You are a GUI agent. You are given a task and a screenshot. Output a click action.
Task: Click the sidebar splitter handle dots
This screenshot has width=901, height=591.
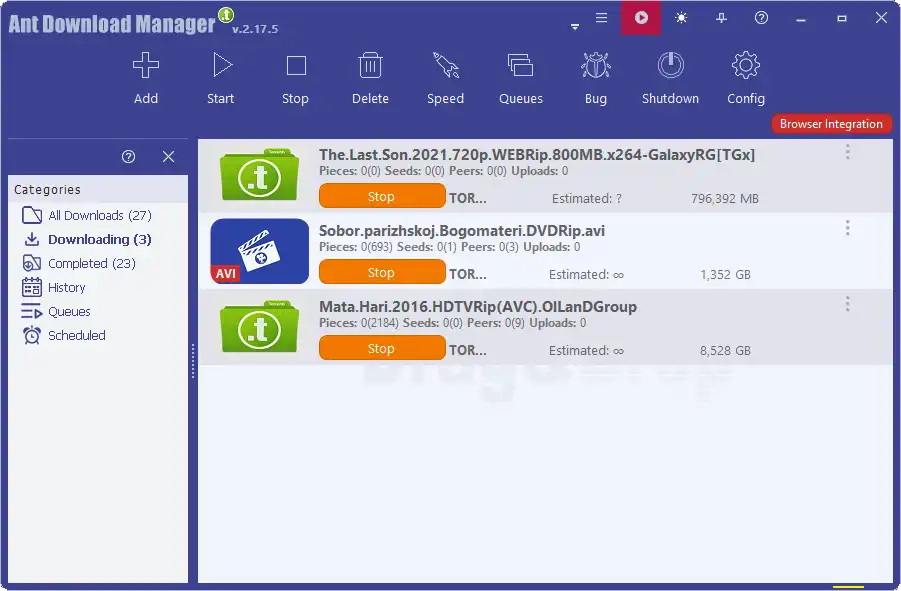tap(193, 361)
